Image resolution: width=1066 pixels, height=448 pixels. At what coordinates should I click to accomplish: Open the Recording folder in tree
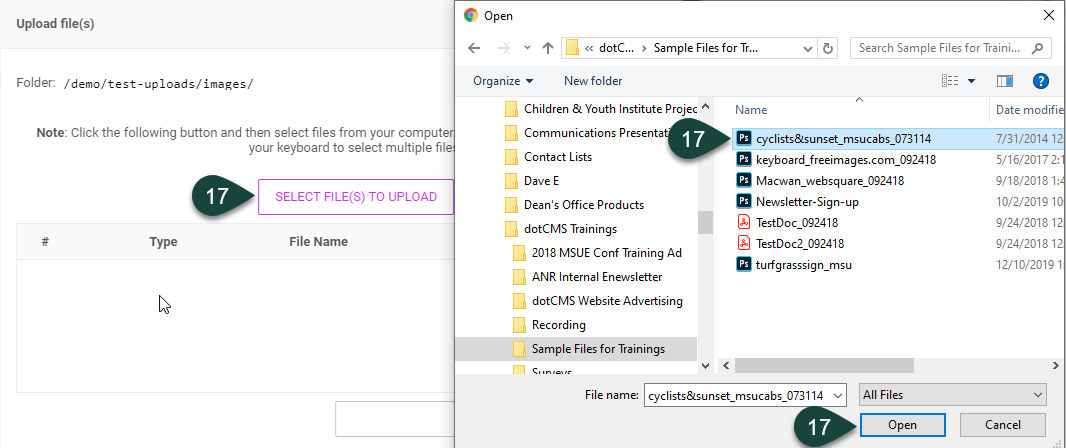[558, 325]
